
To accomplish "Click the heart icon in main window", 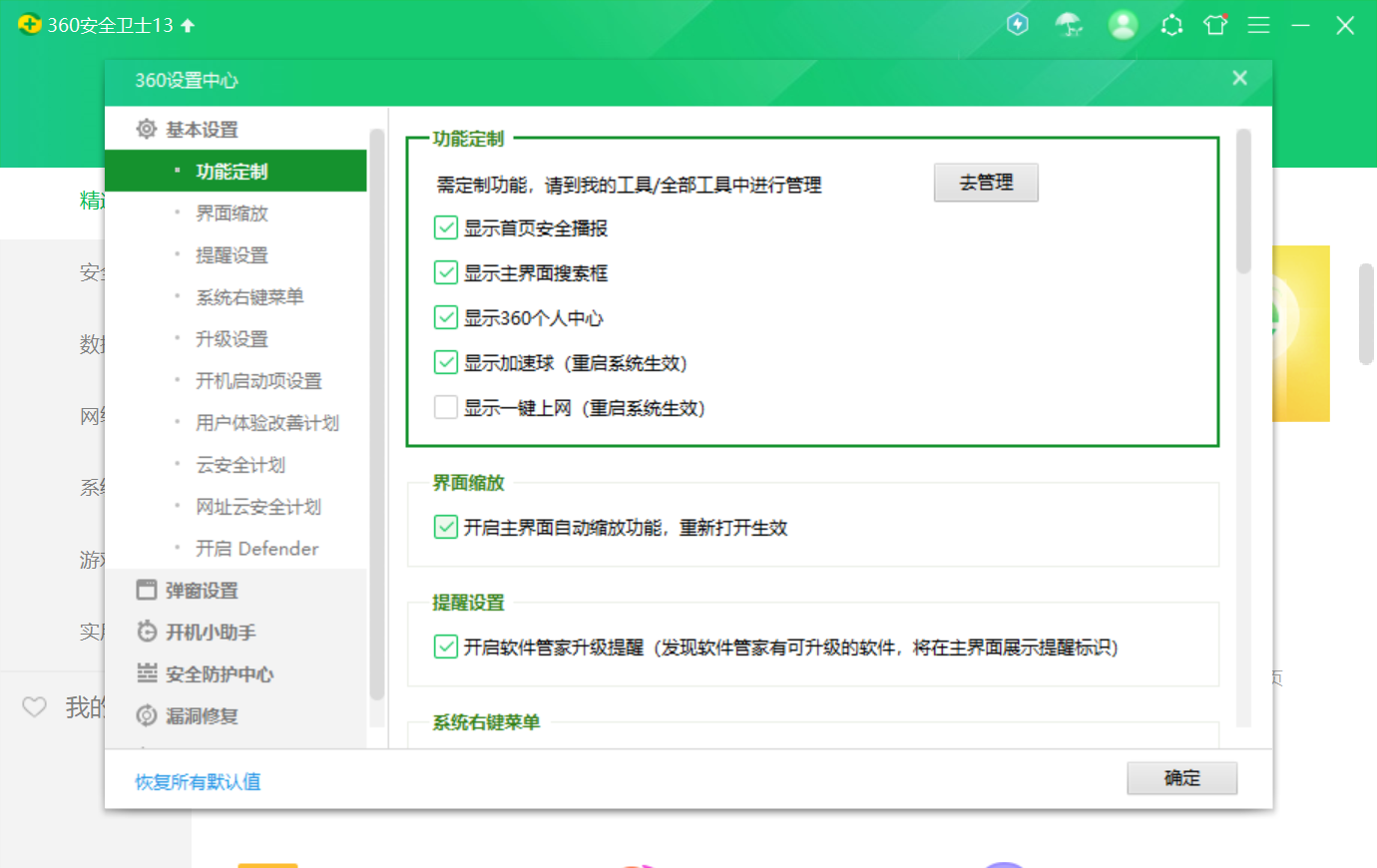I will pos(34,707).
